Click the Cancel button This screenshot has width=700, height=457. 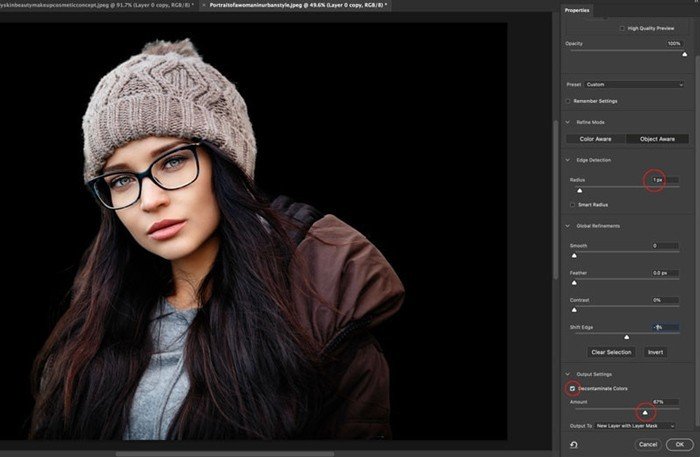(647, 444)
